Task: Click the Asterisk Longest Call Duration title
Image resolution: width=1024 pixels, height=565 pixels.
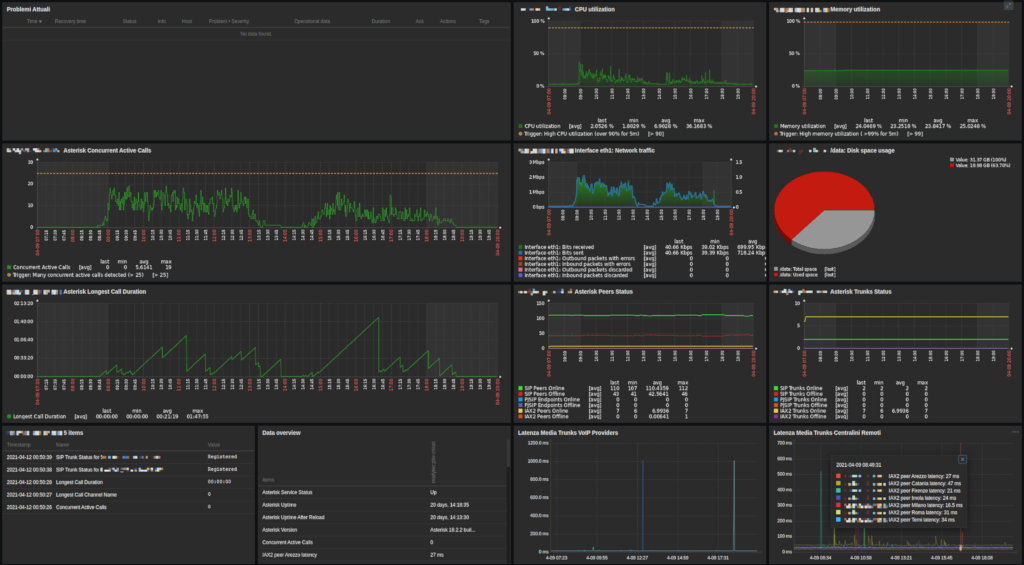Action: coord(104,291)
